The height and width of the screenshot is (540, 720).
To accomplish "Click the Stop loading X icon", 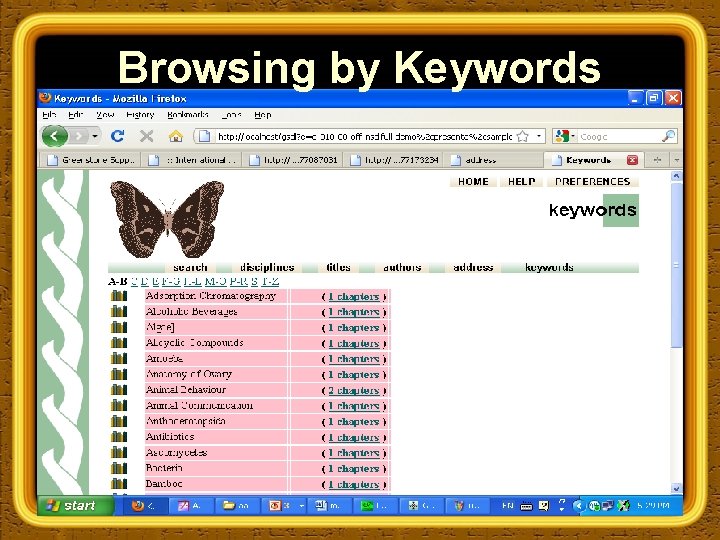I will coord(146,136).
